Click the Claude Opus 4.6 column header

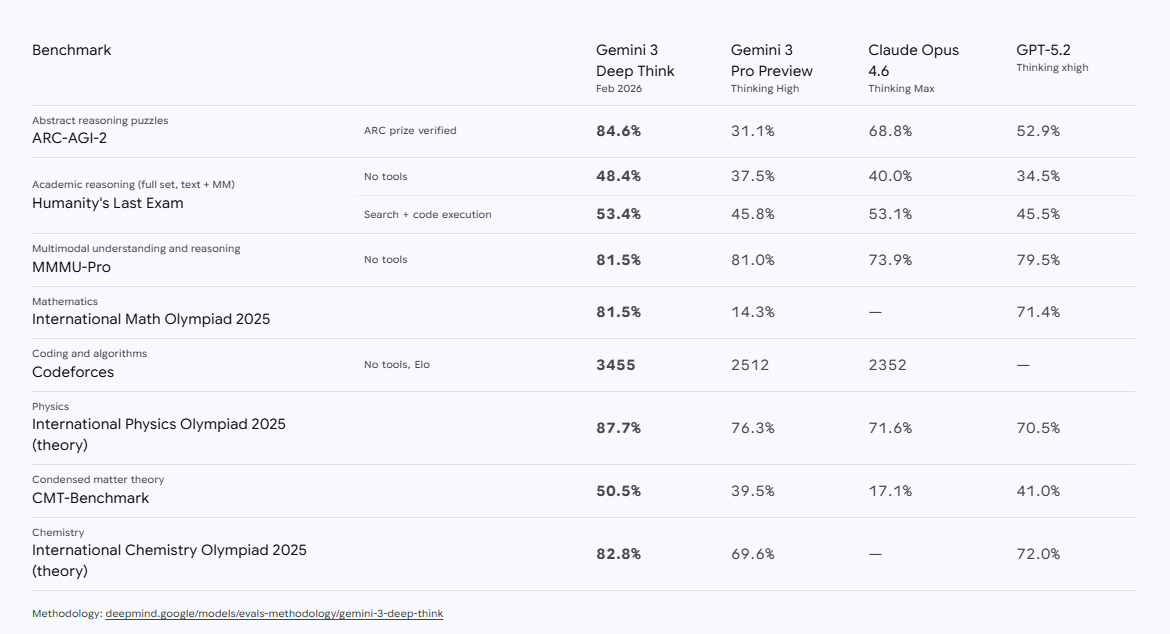[x=913, y=61]
